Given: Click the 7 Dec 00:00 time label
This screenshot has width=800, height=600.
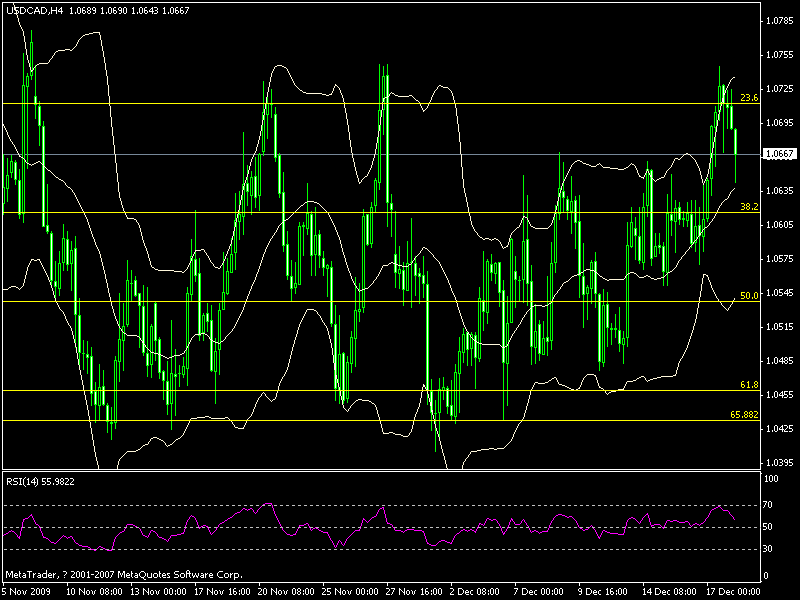Looking at the screenshot, I should pos(539,591).
